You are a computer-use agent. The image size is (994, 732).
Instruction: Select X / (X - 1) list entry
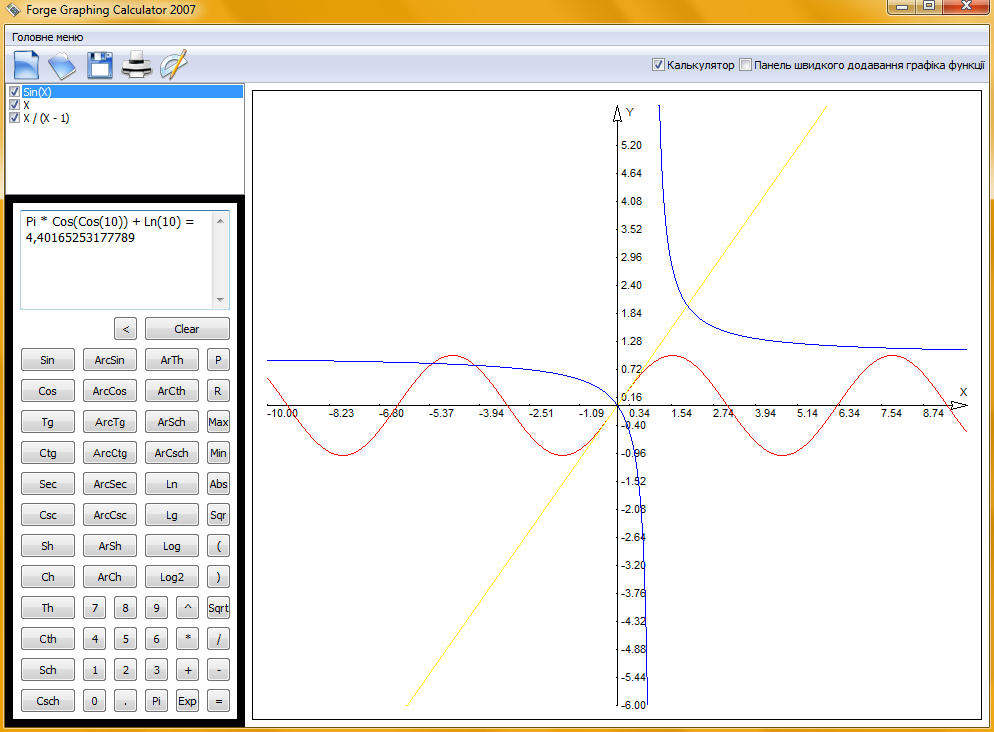[46, 118]
